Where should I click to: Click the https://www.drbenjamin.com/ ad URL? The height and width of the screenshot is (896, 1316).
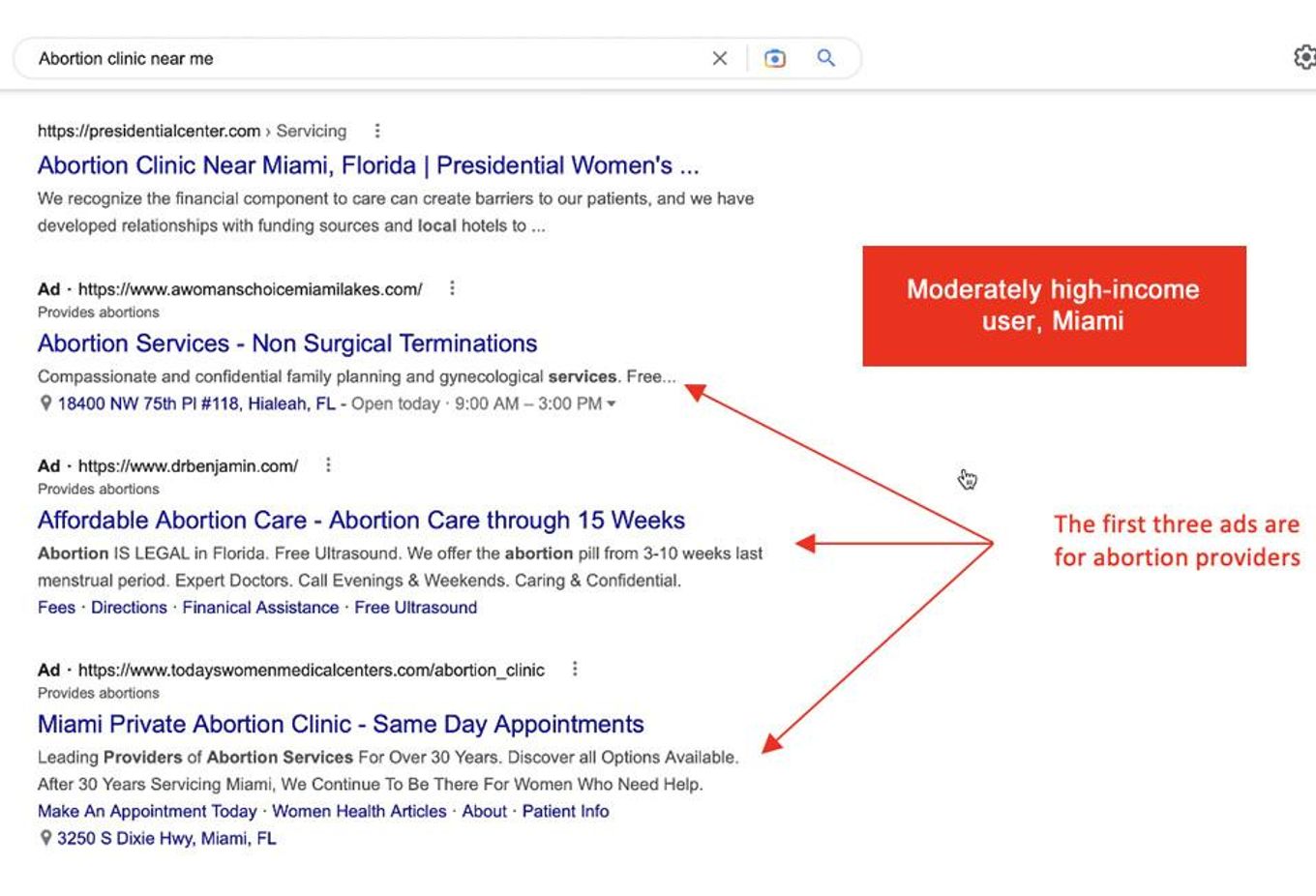click(x=188, y=465)
